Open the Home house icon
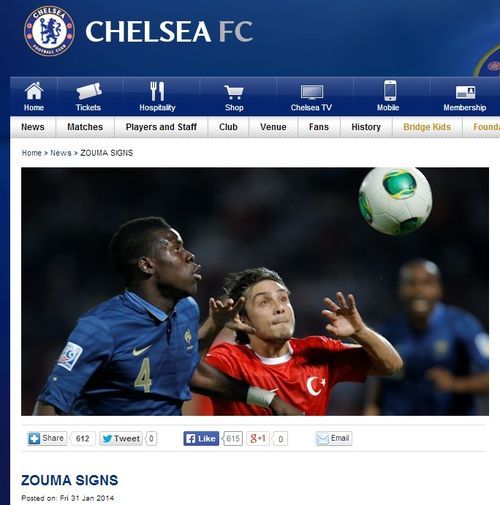Screen dimensions: 500x505 tap(34, 91)
